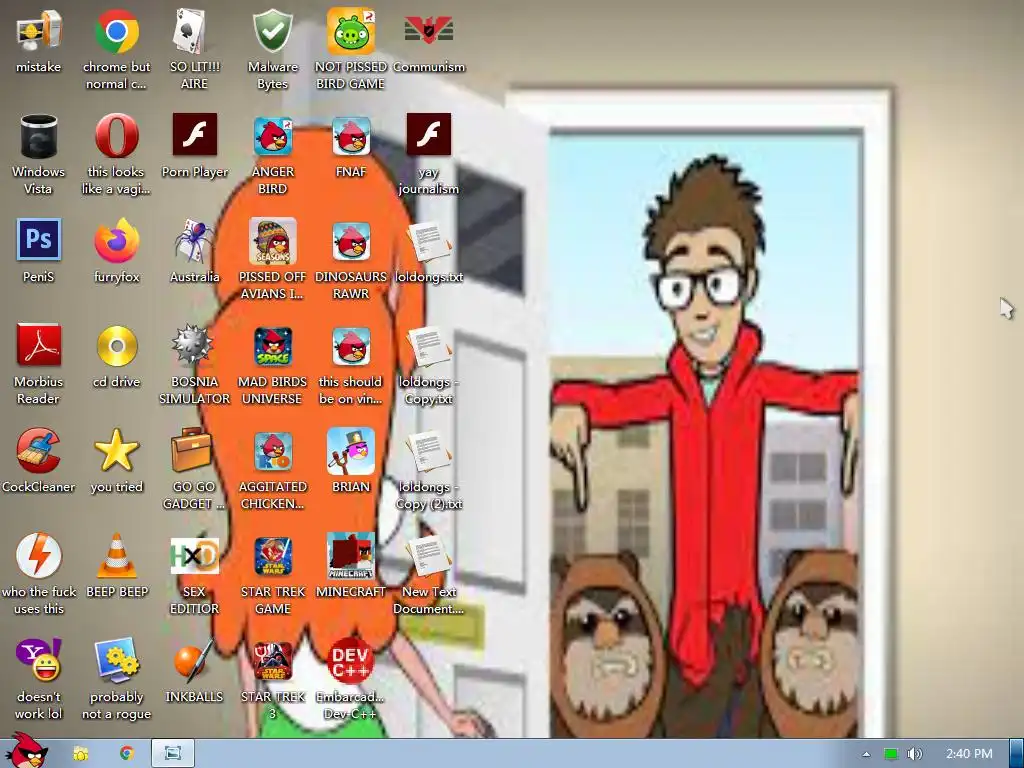Open the 'STAR TREK 3' icon
1024x768 pixels.
(x=273, y=662)
